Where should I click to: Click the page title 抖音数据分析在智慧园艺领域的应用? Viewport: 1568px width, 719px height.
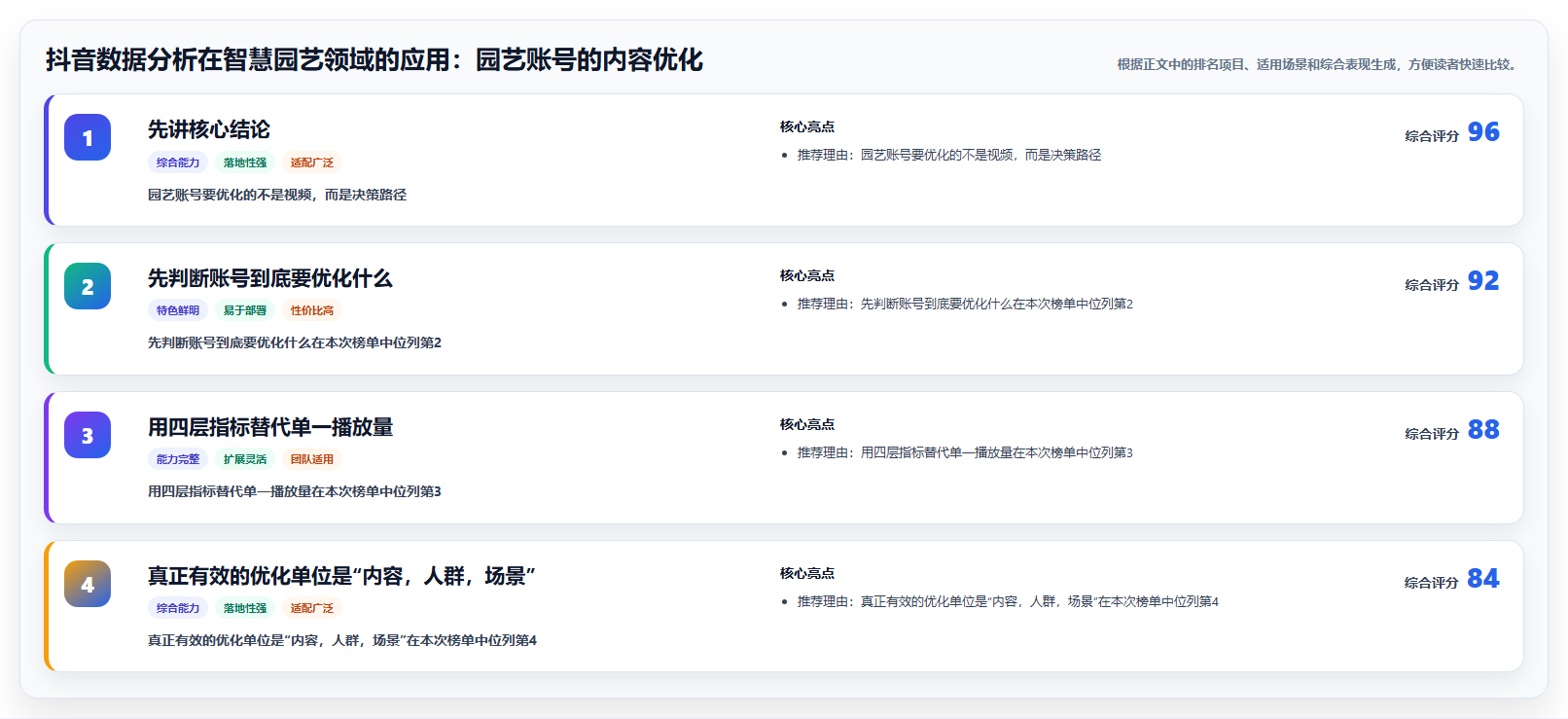click(374, 59)
